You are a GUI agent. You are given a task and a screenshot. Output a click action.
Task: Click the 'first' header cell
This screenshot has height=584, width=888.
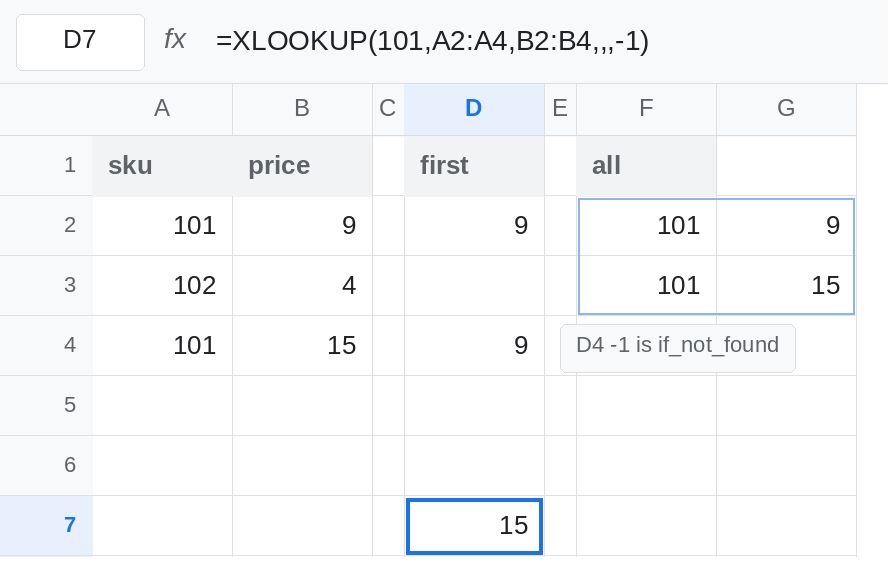[x=474, y=165]
